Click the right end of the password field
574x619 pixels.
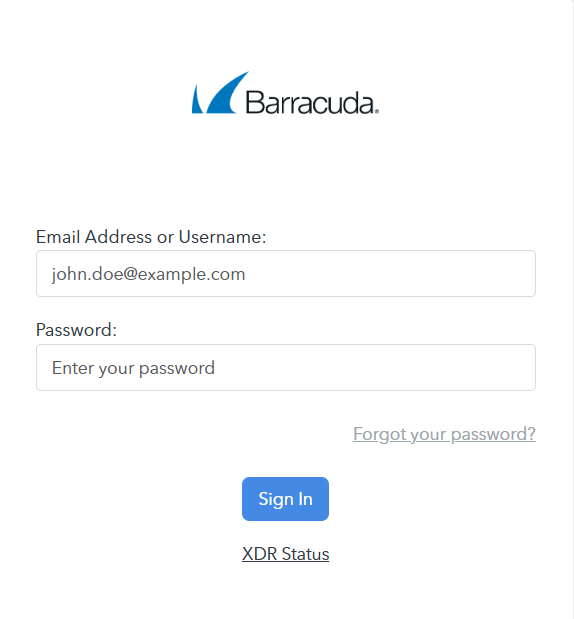(521, 368)
